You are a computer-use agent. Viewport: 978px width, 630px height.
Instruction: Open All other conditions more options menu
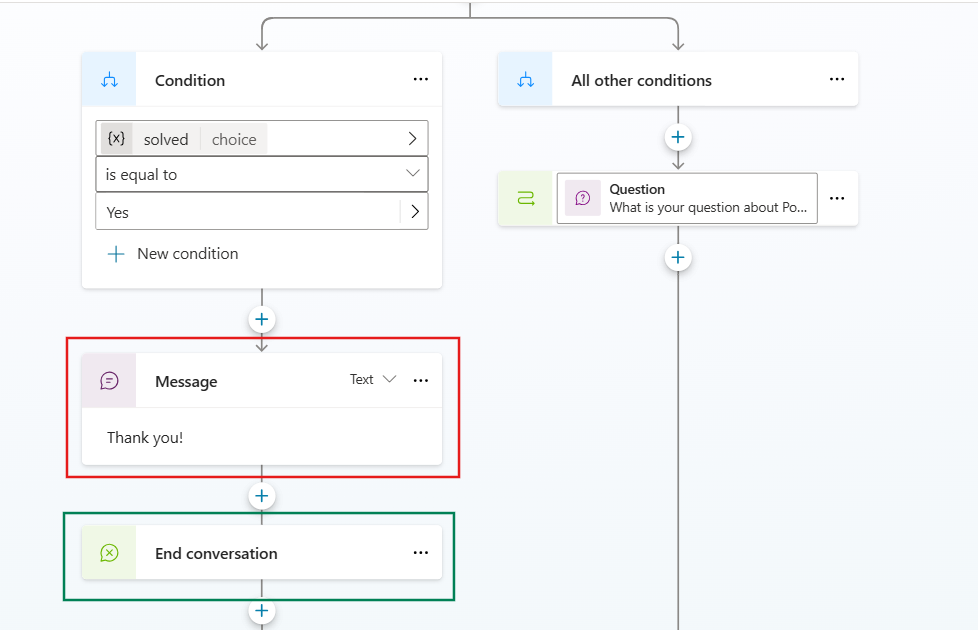(x=837, y=80)
